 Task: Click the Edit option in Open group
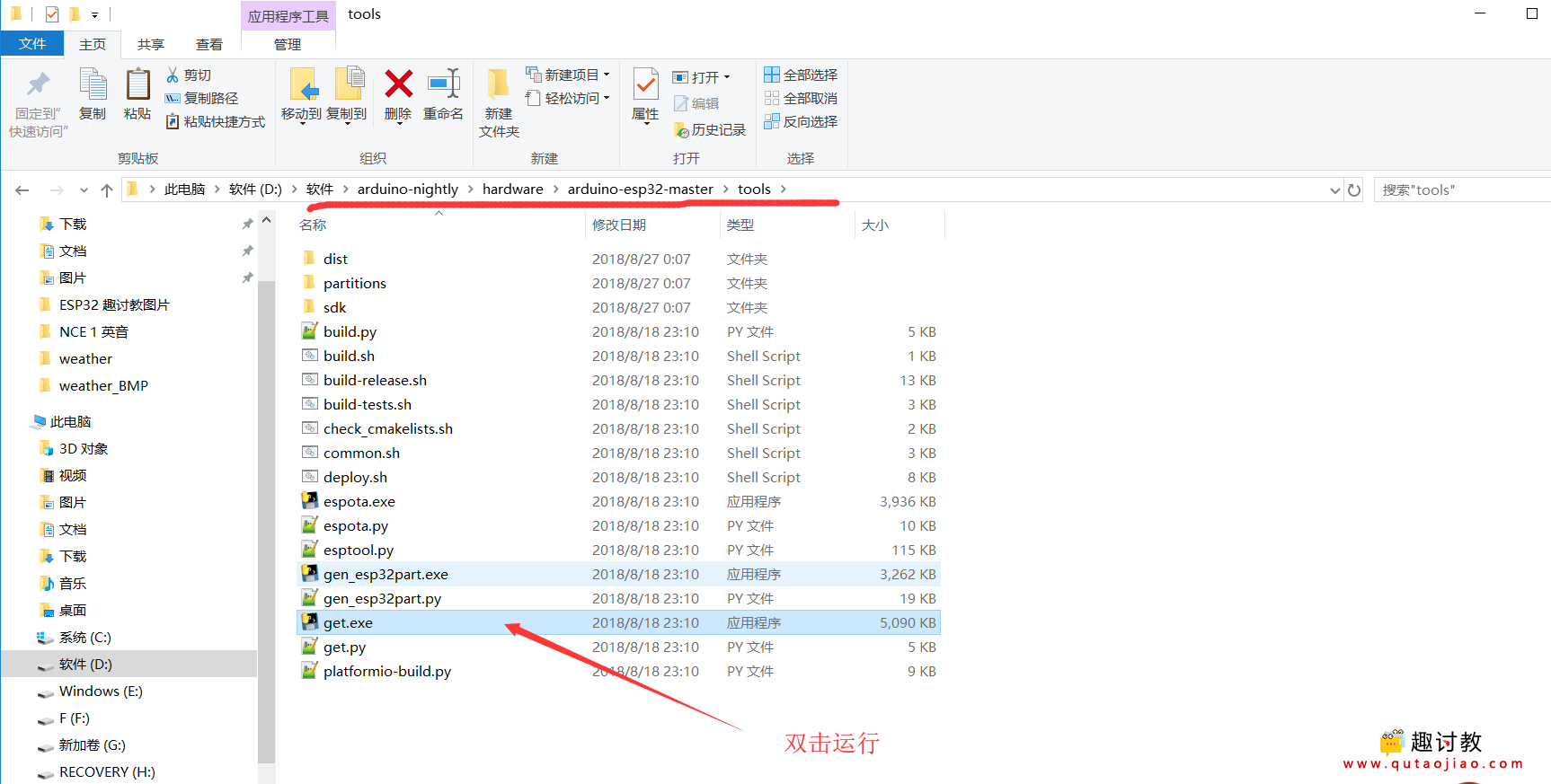(696, 104)
